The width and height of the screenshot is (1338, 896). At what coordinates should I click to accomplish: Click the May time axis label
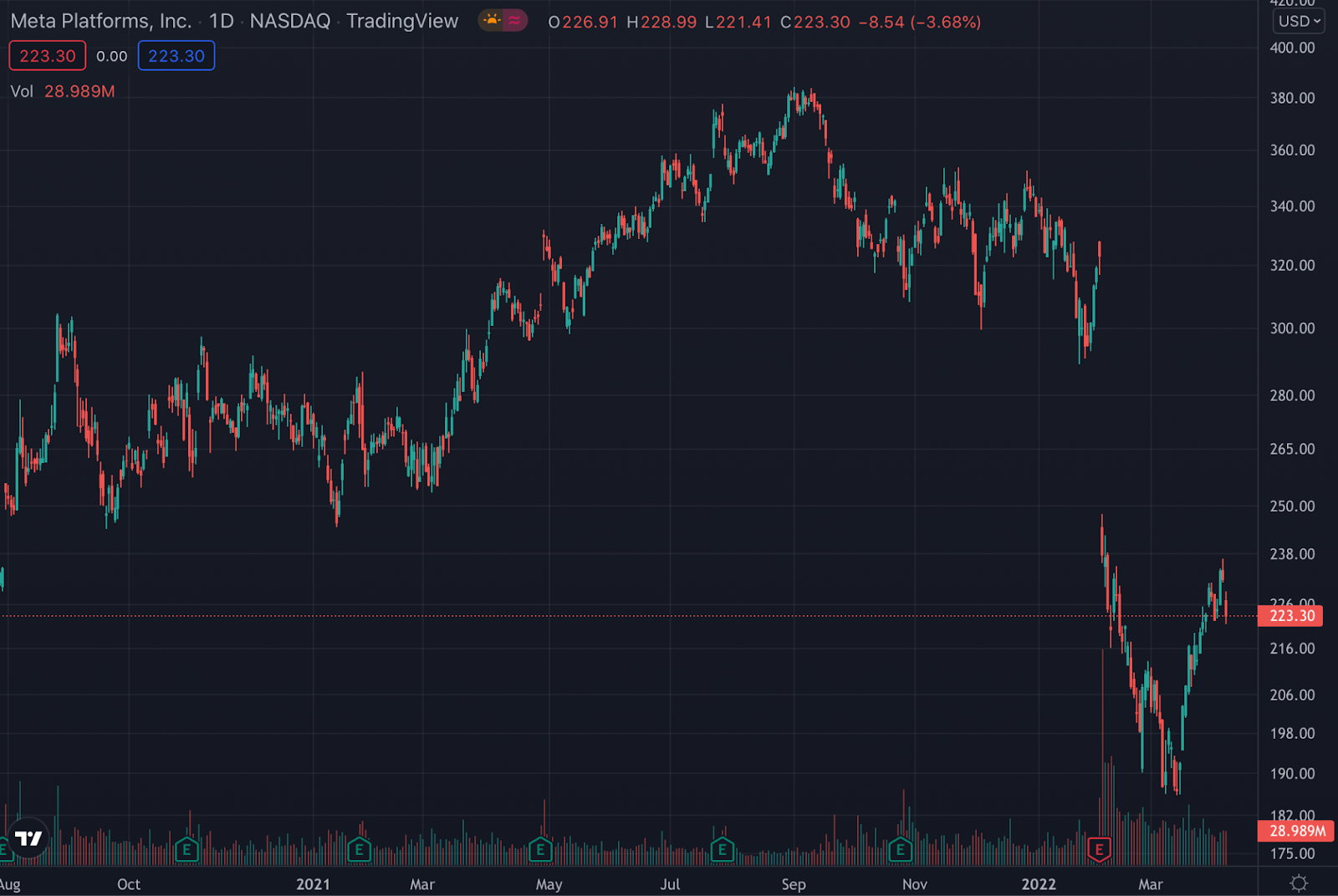click(549, 884)
